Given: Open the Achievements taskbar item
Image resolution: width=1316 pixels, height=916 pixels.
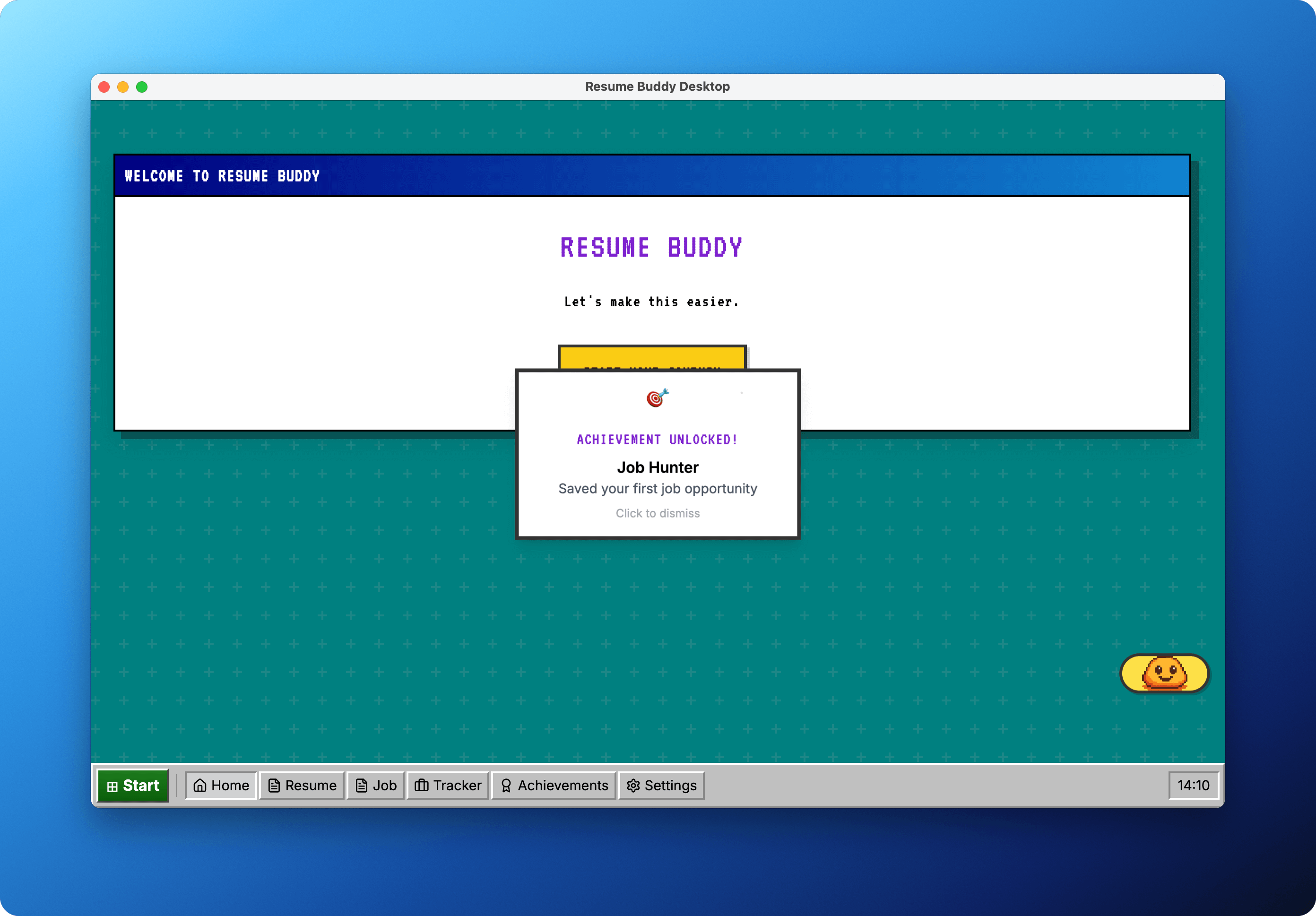Looking at the screenshot, I should coord(554,785).
